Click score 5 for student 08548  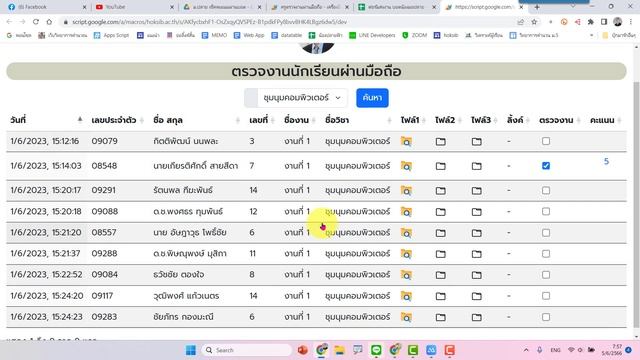606,161
